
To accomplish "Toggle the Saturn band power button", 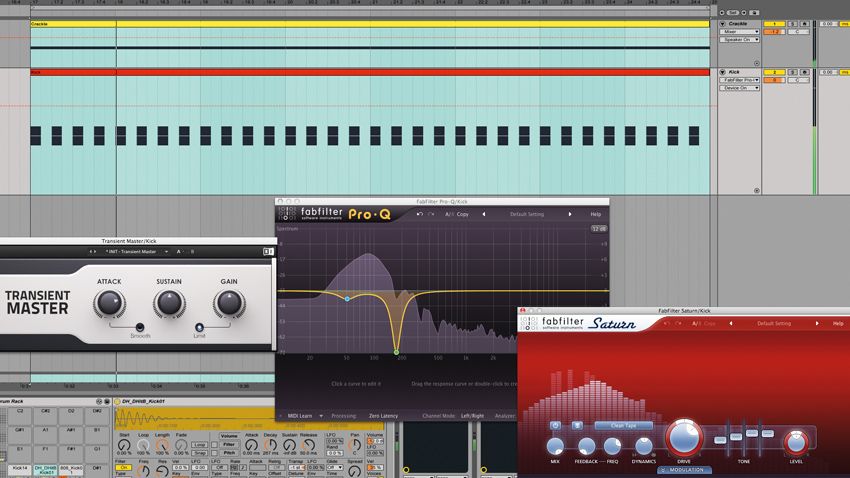I will pyautogui.click(x=555, y=425).
